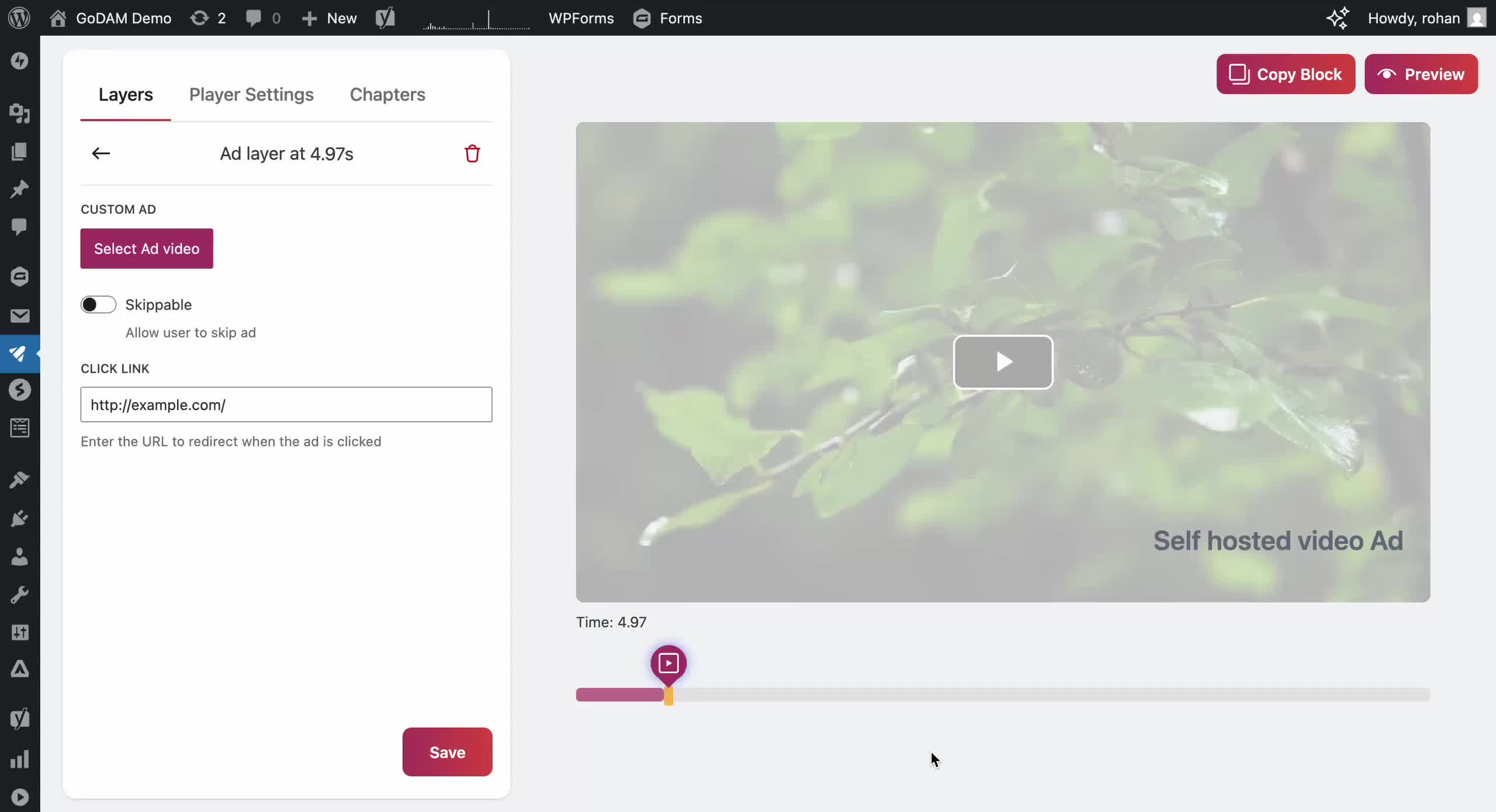Open the Chapters tab

[x=387, y=94]
